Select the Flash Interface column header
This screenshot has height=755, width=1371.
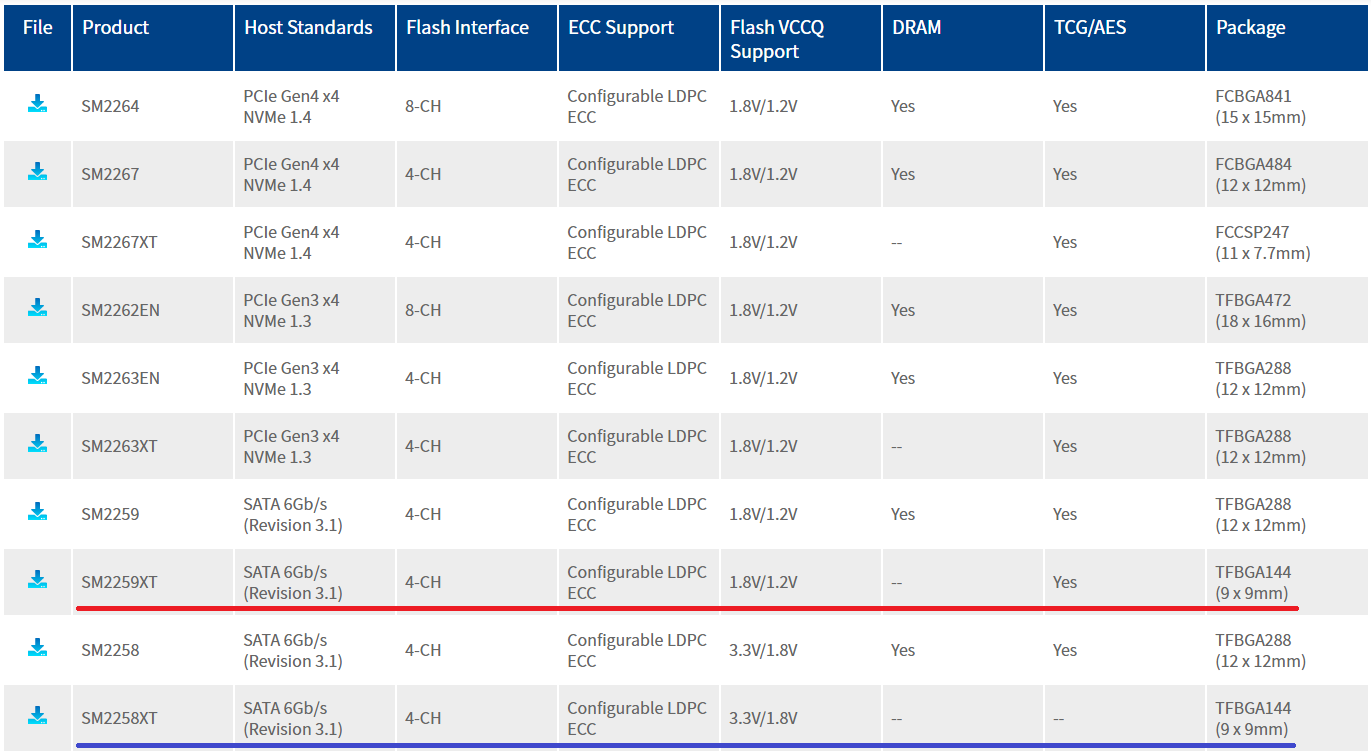pos(467,28)
